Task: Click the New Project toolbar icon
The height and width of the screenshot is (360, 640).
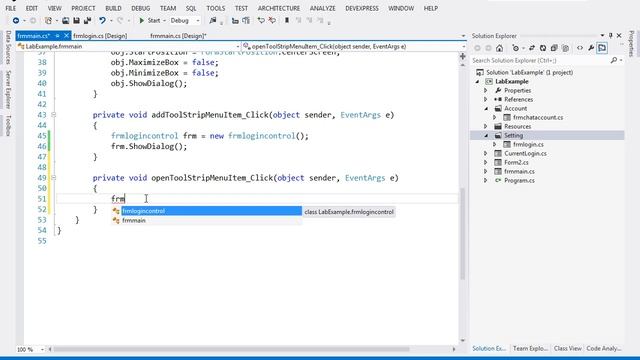Action: point(48,20)
